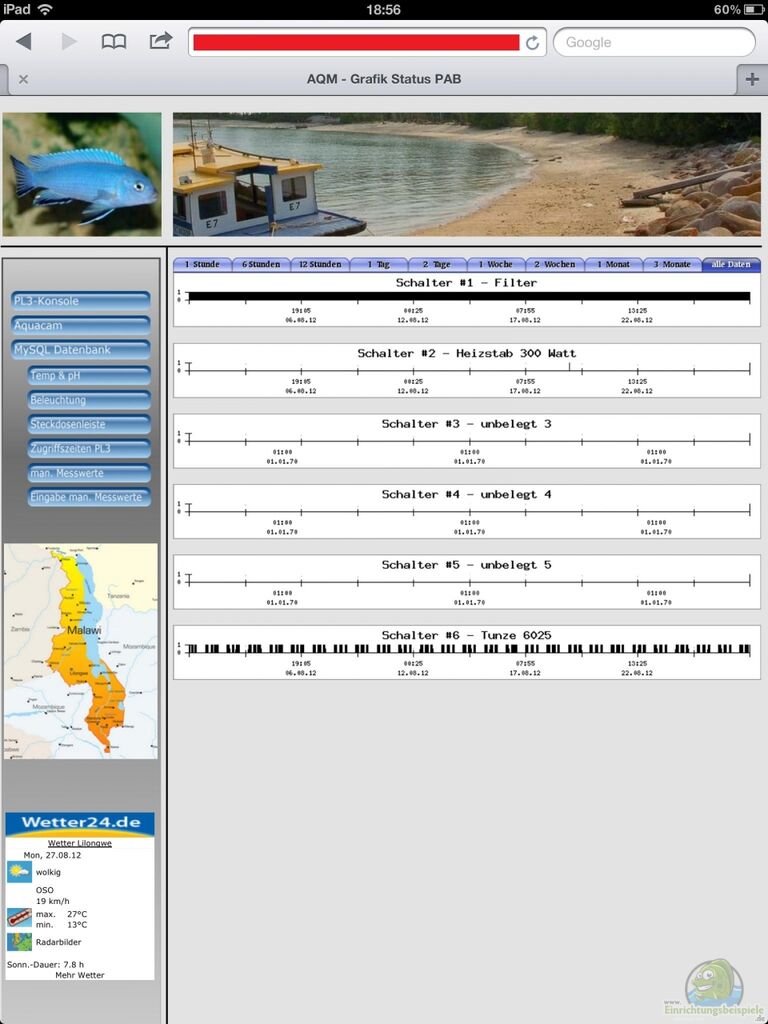Tap the share arrow icon
This screenshot has height=1024, width=768.
tap(160, 42)
